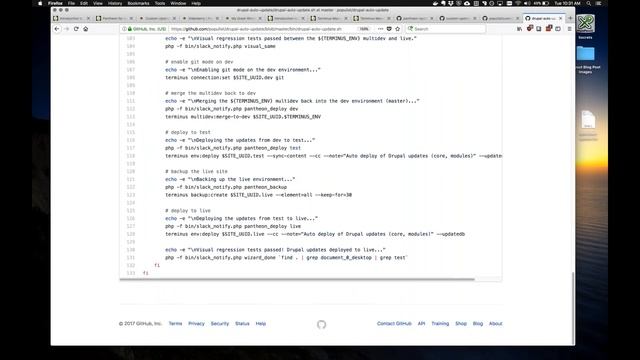Open a new browser tab with plus
This screenshot has width=640, height=360.
pos(570,18)
